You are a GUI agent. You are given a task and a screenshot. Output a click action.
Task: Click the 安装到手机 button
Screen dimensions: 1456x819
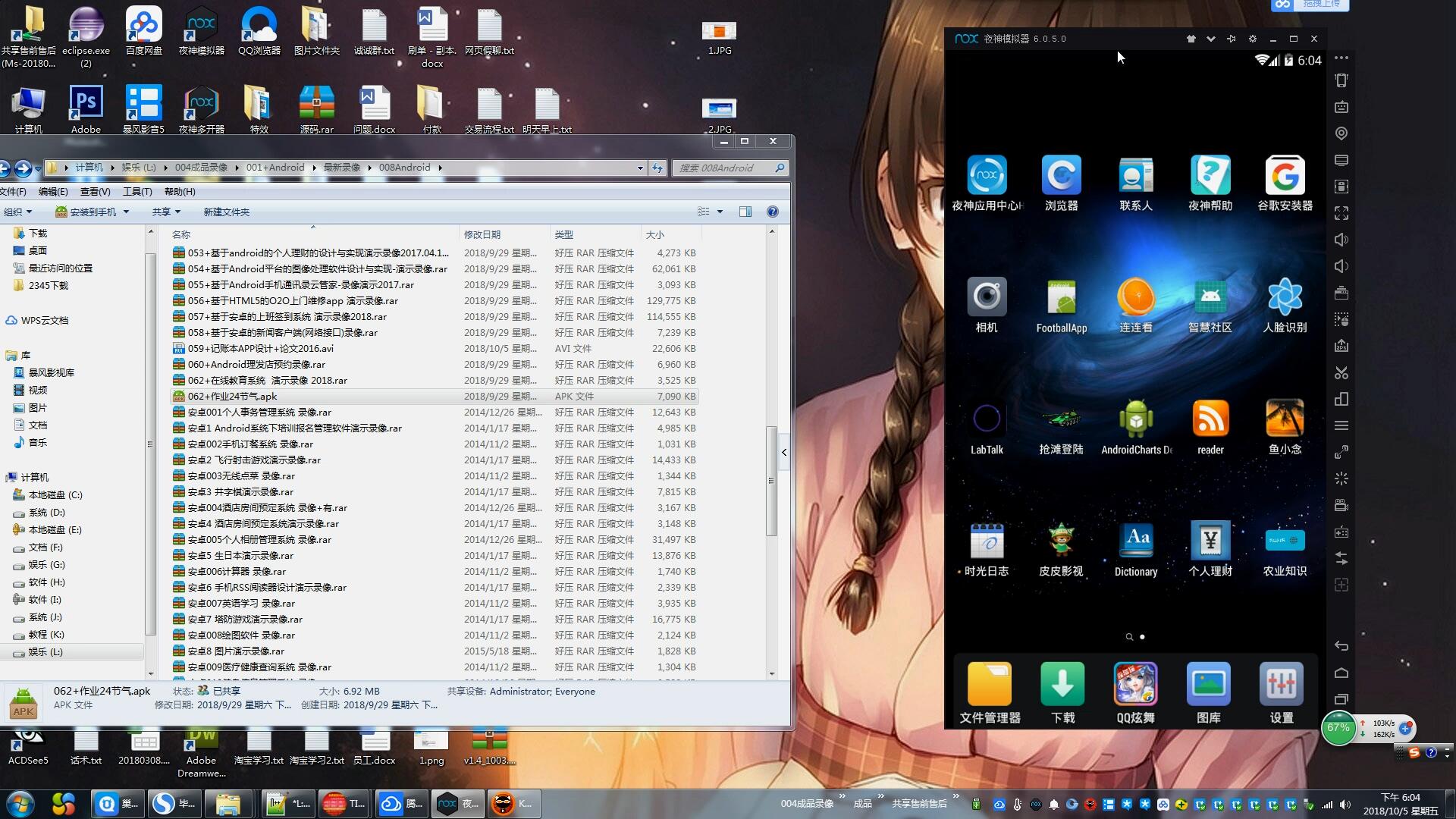click(x=86, y=212)
